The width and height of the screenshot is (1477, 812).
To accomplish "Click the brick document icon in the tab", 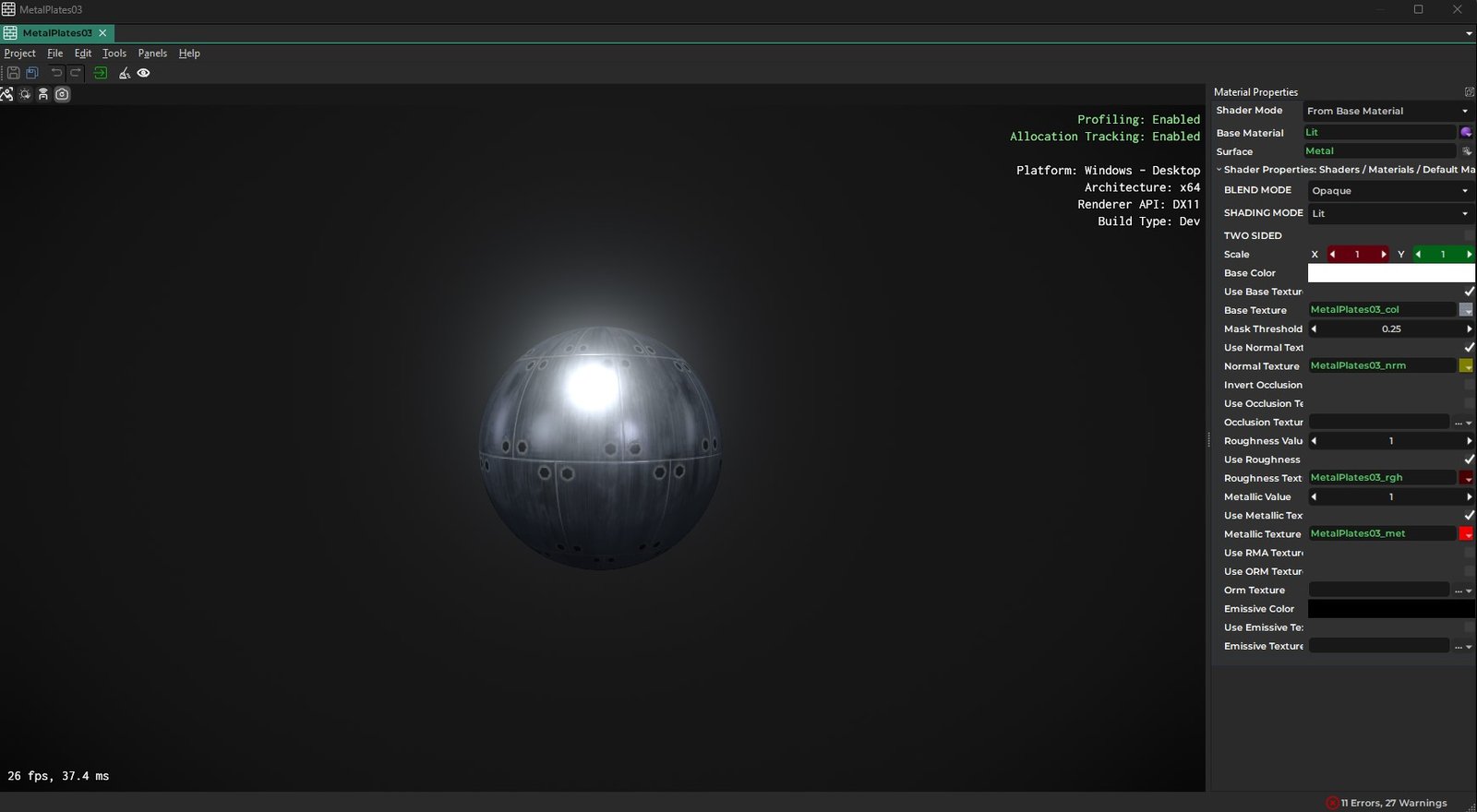I will (x=10, y=32).
